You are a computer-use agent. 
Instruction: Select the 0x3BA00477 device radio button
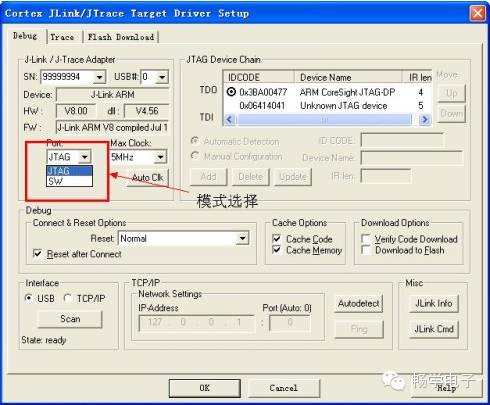231,92
